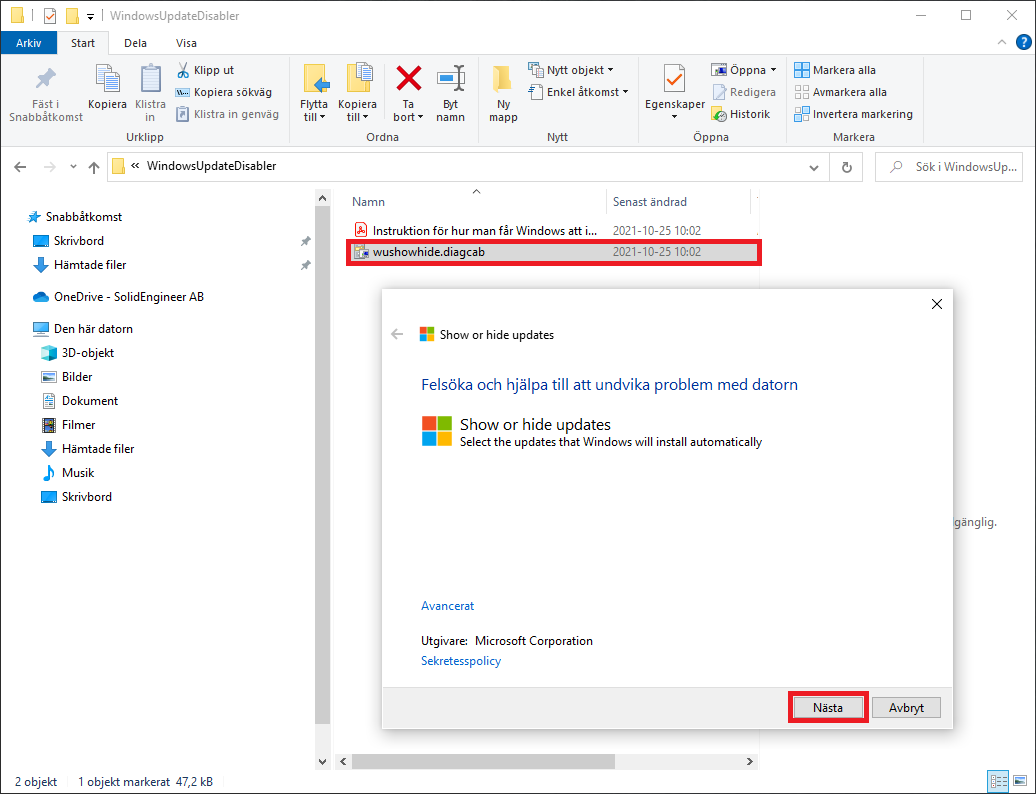Screen dimensions: 1036x794
Task: Click the Historik icon in ribbon
Action: [x=719, y=114]
